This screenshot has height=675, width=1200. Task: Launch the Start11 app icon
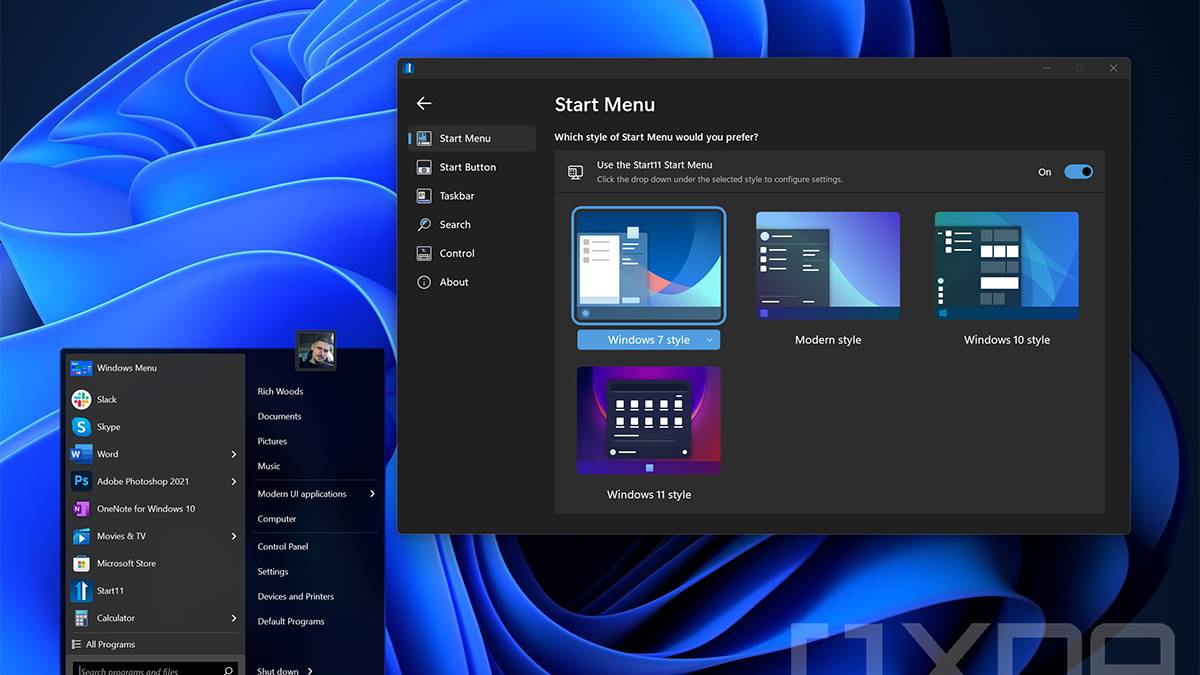82,591
